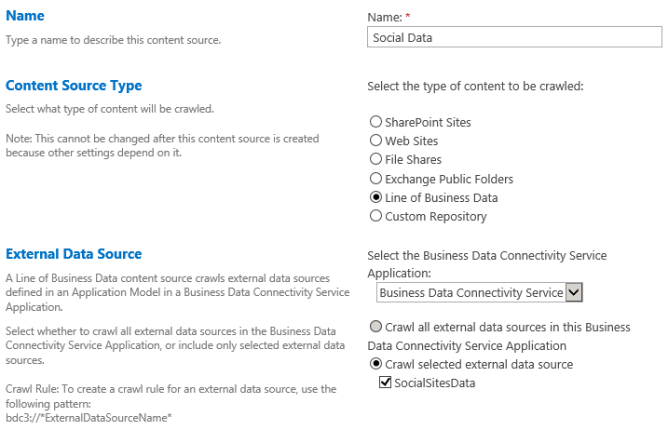Viewport: 668px width, 430px height.
Task: Enable Crawl all external data sources option
Action: [x=376, y=327]
